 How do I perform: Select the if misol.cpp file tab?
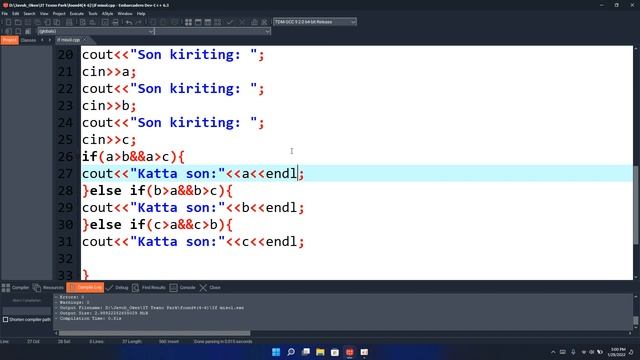[69, 40]
